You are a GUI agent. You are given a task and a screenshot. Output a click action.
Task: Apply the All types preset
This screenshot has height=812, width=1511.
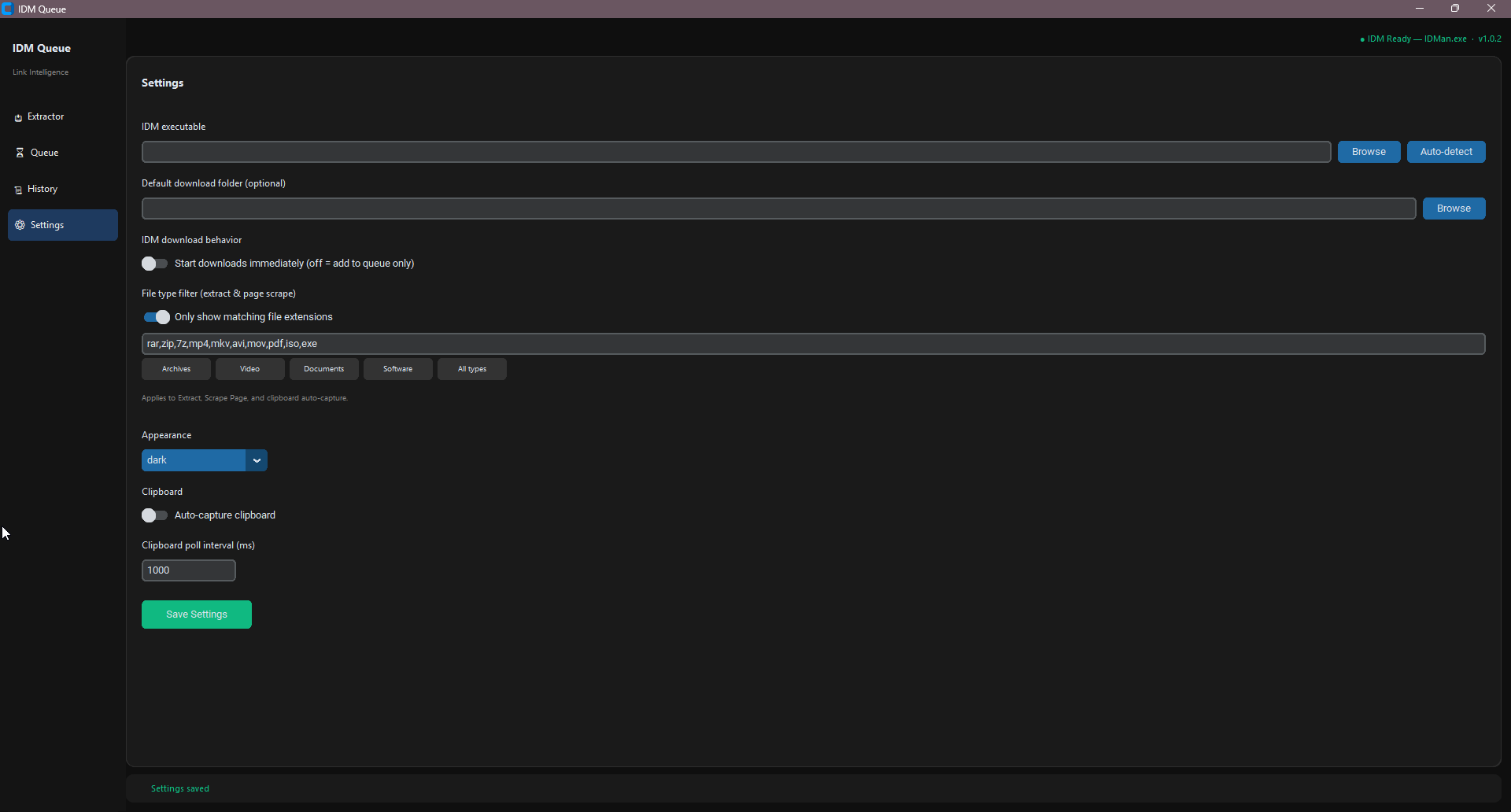tap(472, 369)
